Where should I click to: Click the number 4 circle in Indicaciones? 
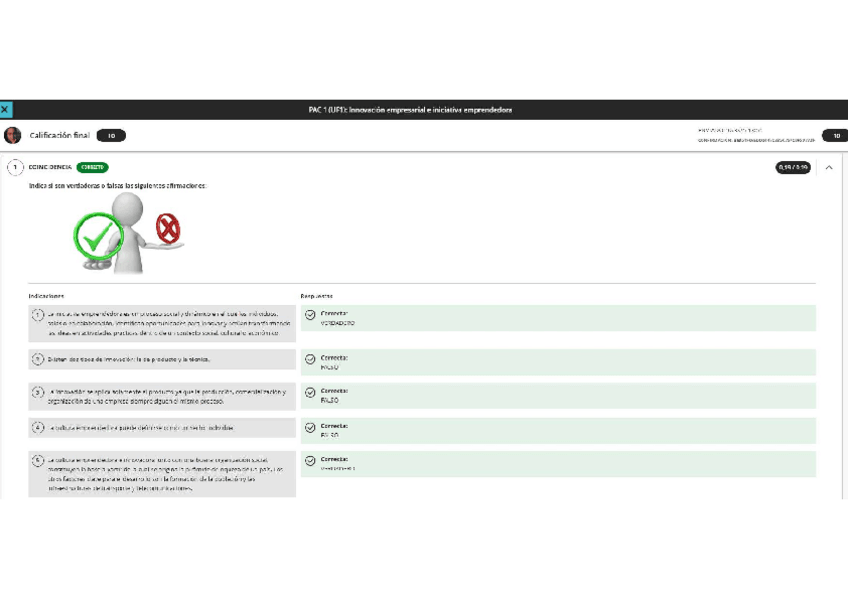[37, 428]
